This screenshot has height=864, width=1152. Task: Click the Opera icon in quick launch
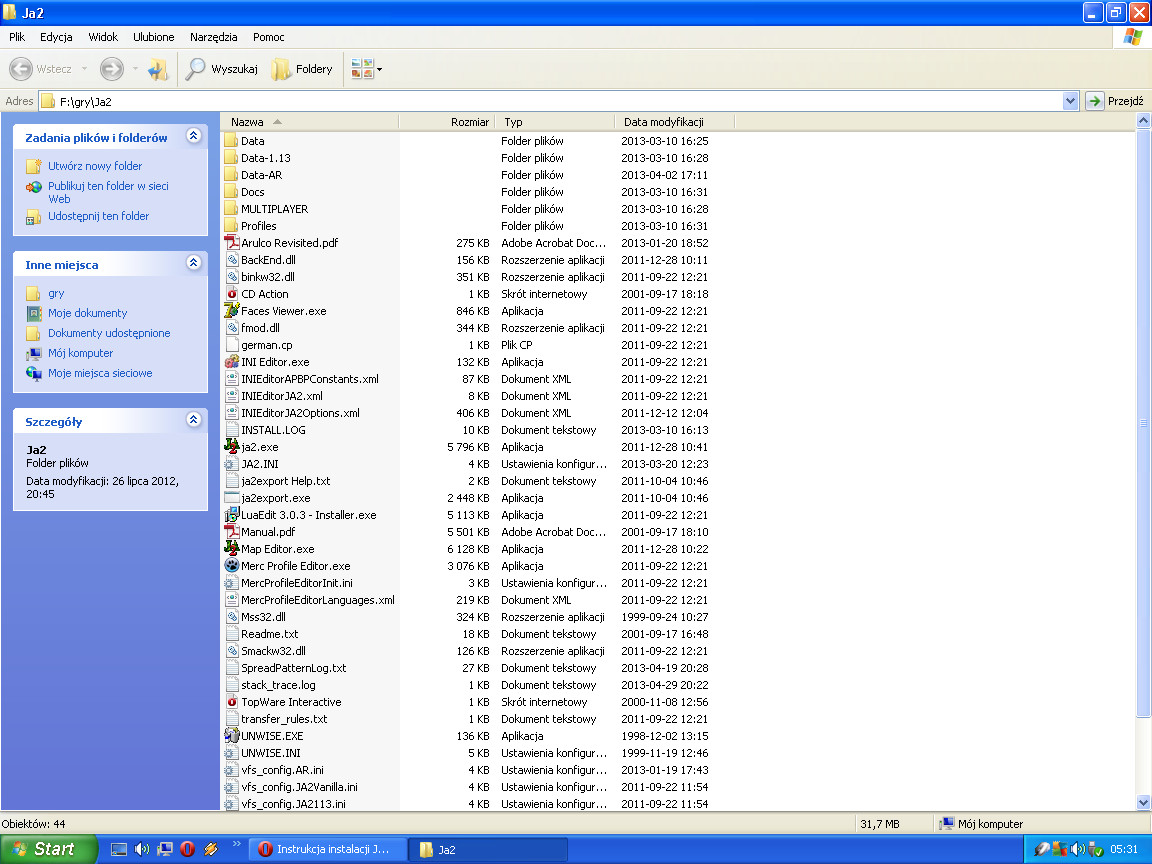tap(187, 849)
